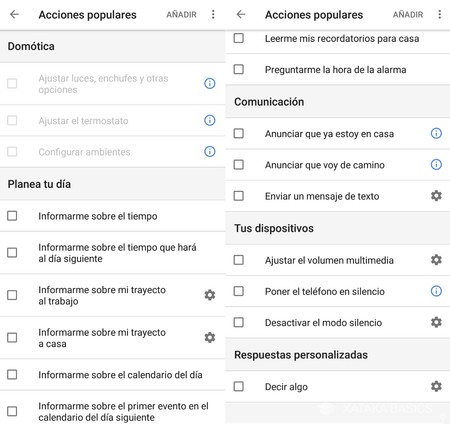
Task: Check Informarme sobre el tiempo
Action: click(x=12, y=216)
